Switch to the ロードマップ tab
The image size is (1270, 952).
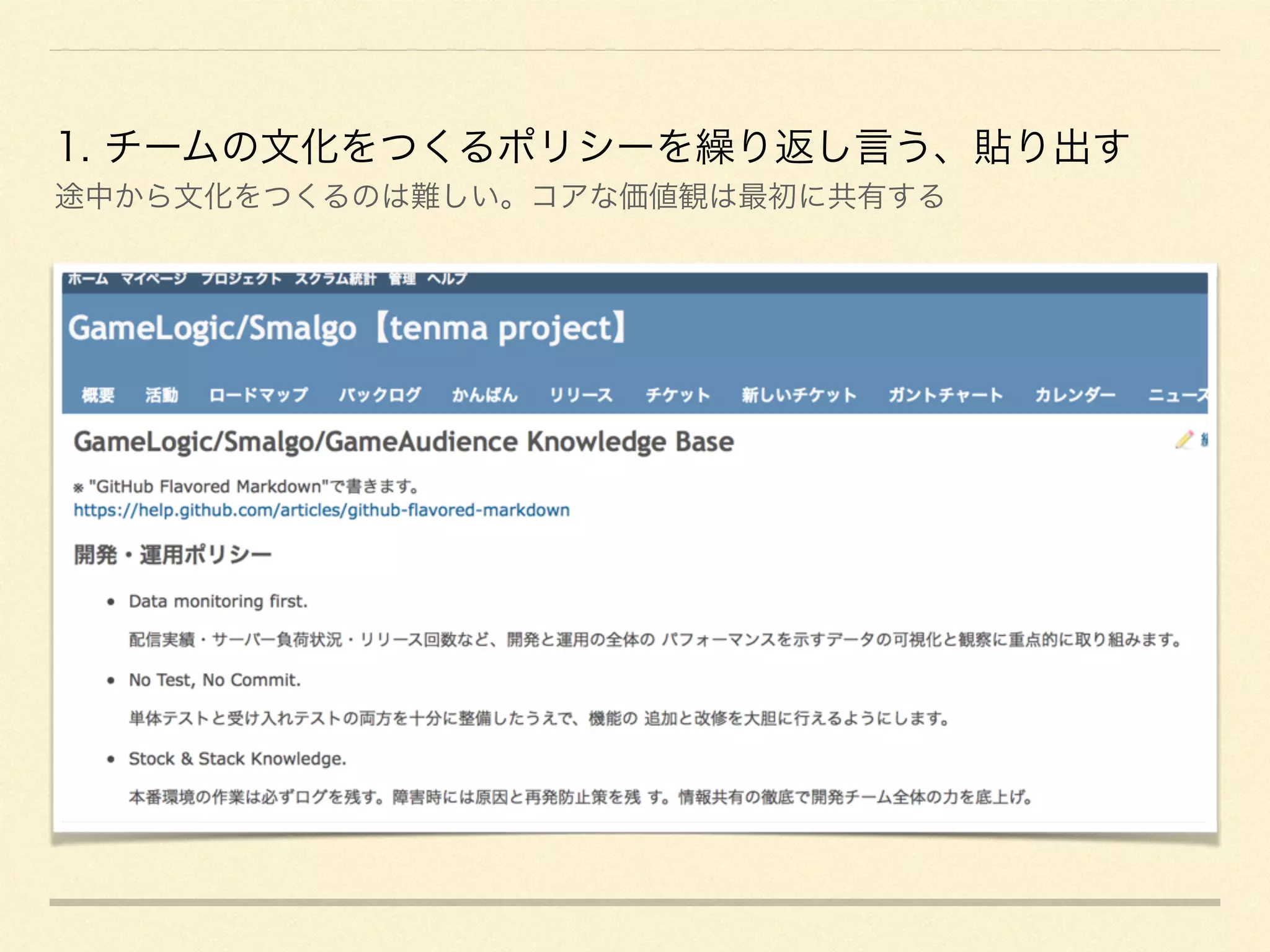click(x=259, y=395)
